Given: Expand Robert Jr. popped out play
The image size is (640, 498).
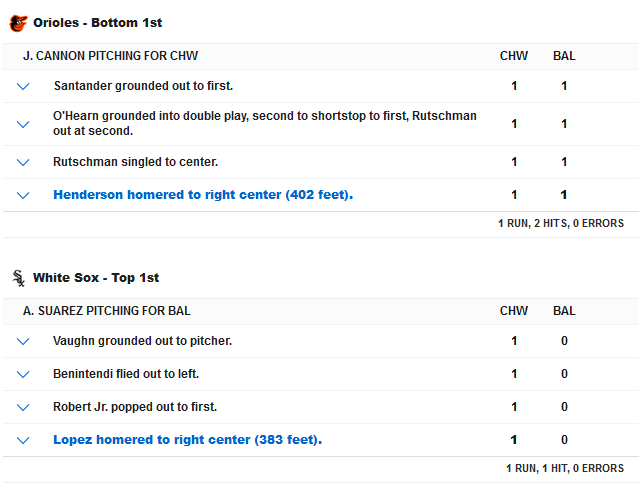Looking at the screenshot, I should pos(23,407).
